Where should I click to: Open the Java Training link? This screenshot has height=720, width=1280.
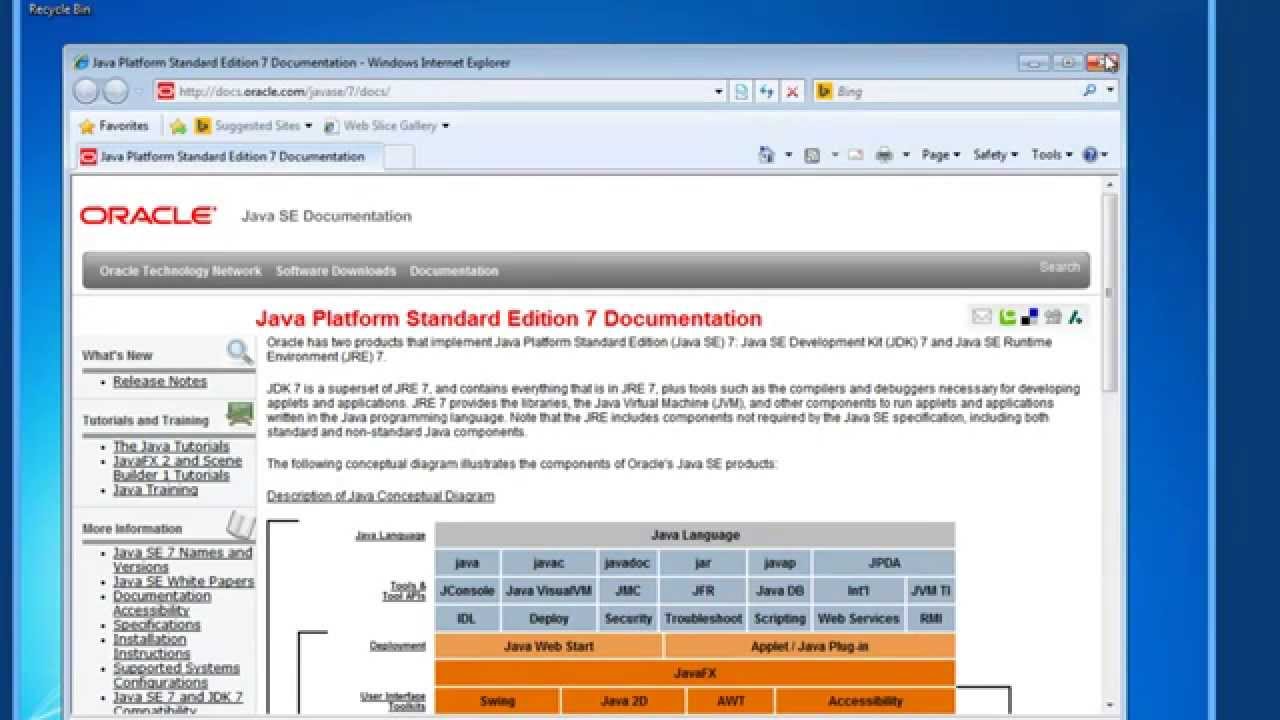pos(155,490)
